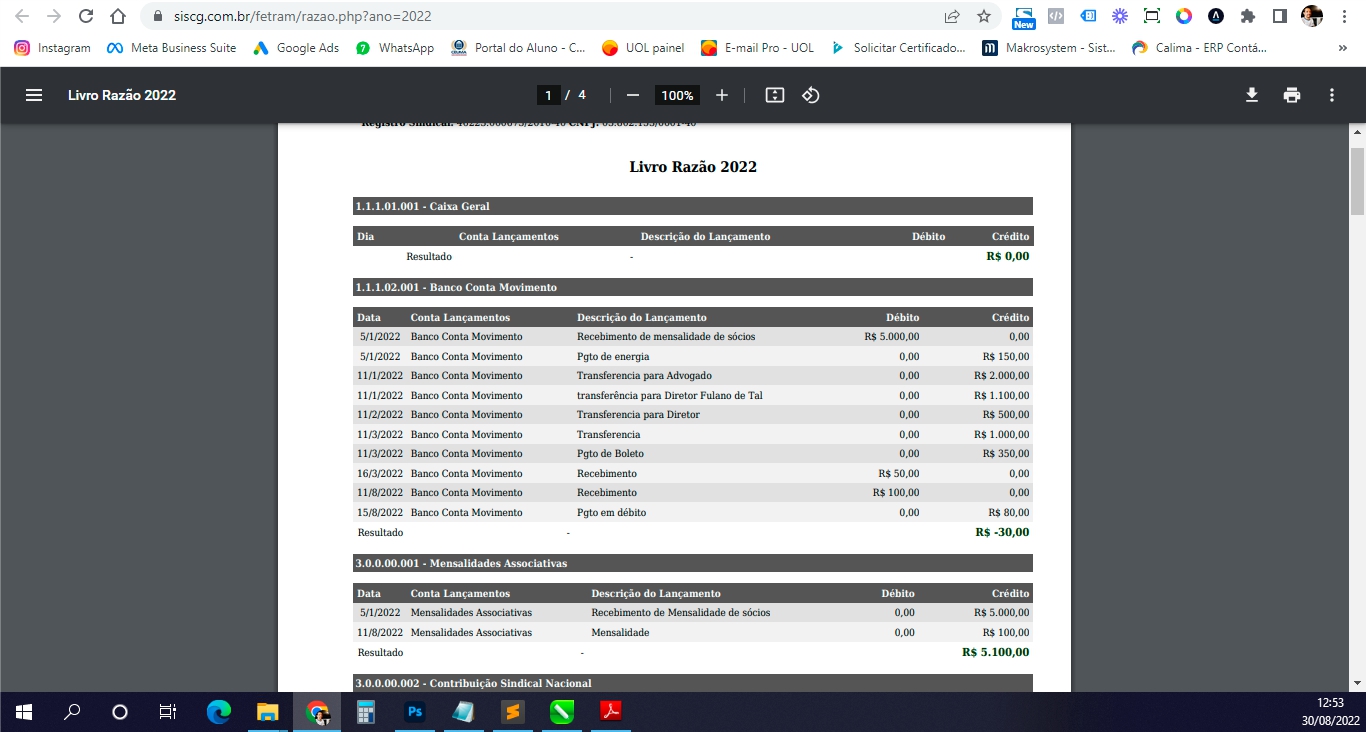Screen dimensions: 1366x732
Task: Open the Google Ads bookmark
Action: point(296,47)
